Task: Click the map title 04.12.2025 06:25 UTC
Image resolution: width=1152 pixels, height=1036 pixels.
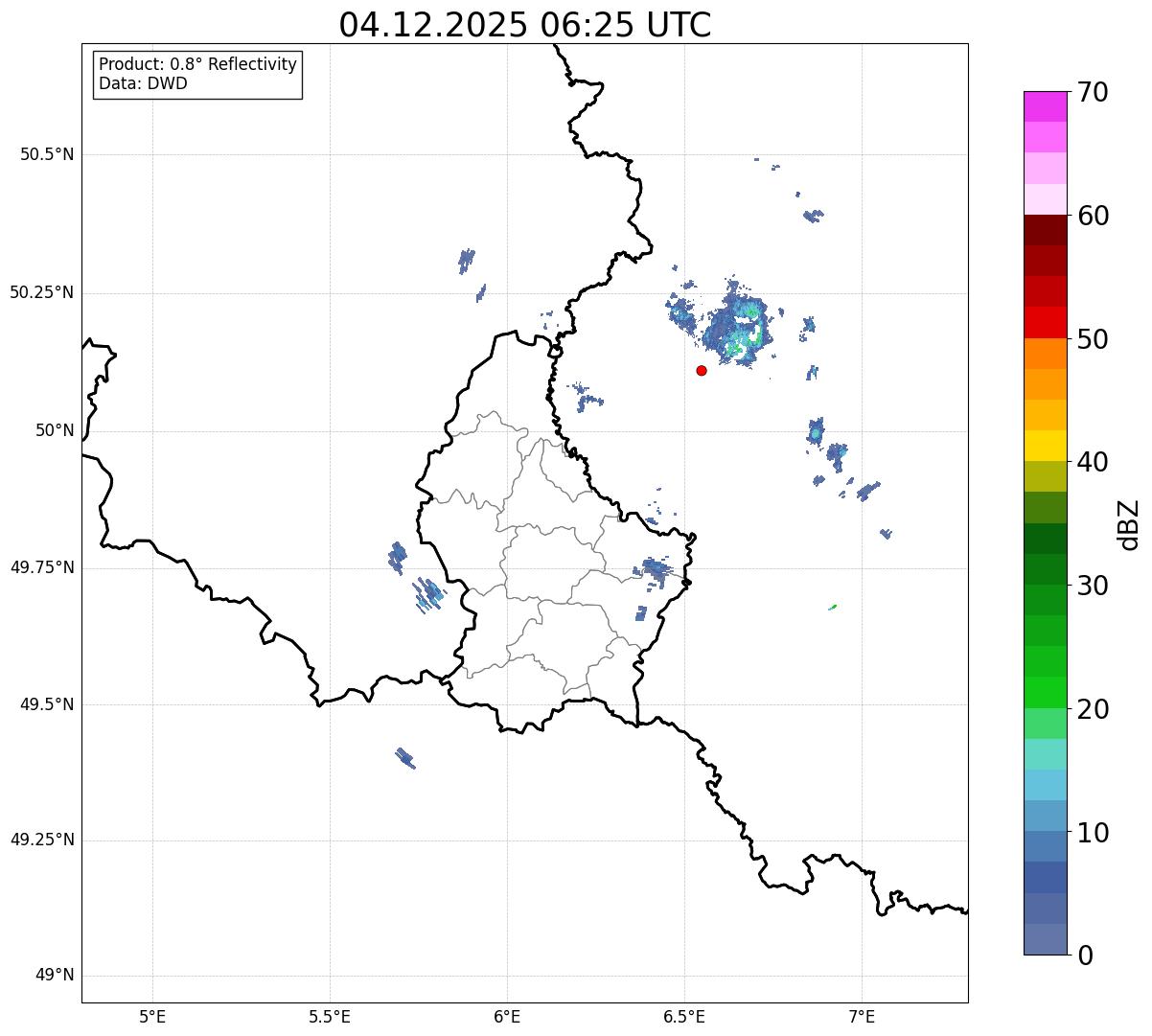Action: coord(525,25)
